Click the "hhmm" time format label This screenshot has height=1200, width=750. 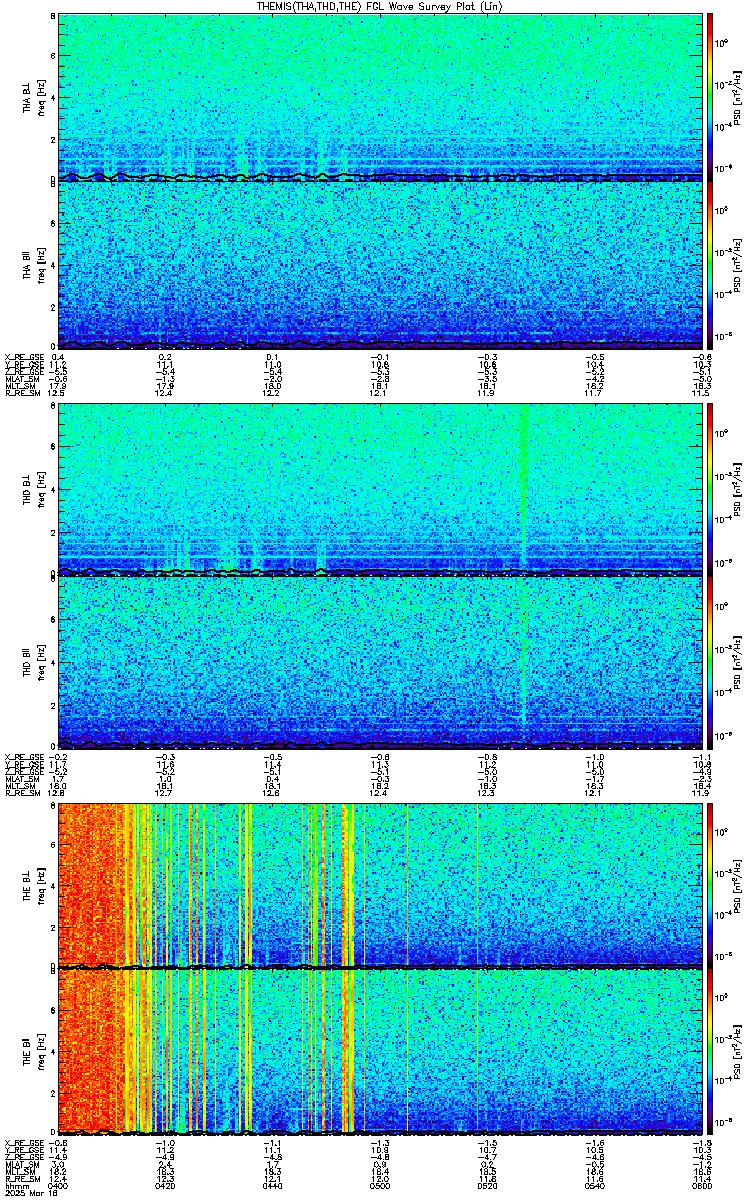tap(16, 1186)
